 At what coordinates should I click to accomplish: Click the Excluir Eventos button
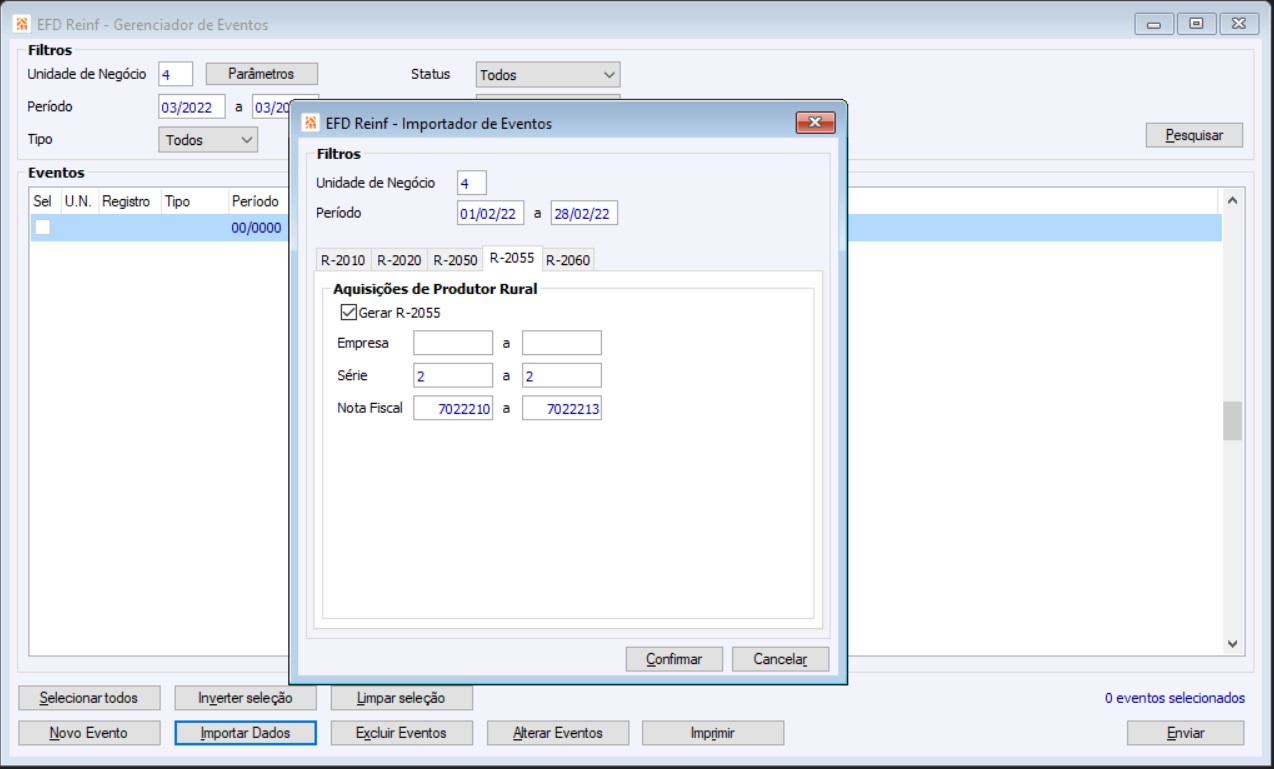[401, 733]
